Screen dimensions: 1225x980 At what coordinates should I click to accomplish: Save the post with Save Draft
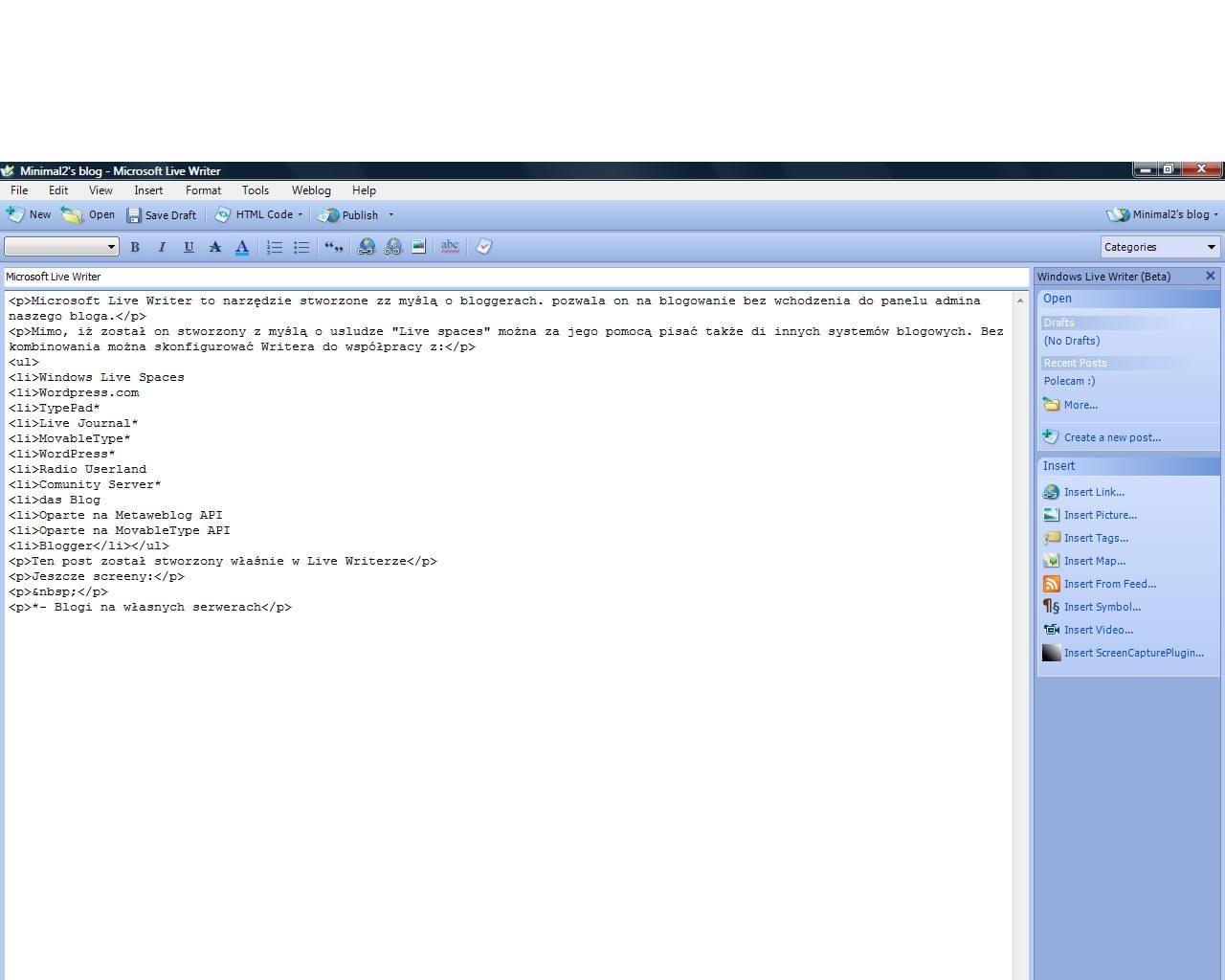coord(162,215)
